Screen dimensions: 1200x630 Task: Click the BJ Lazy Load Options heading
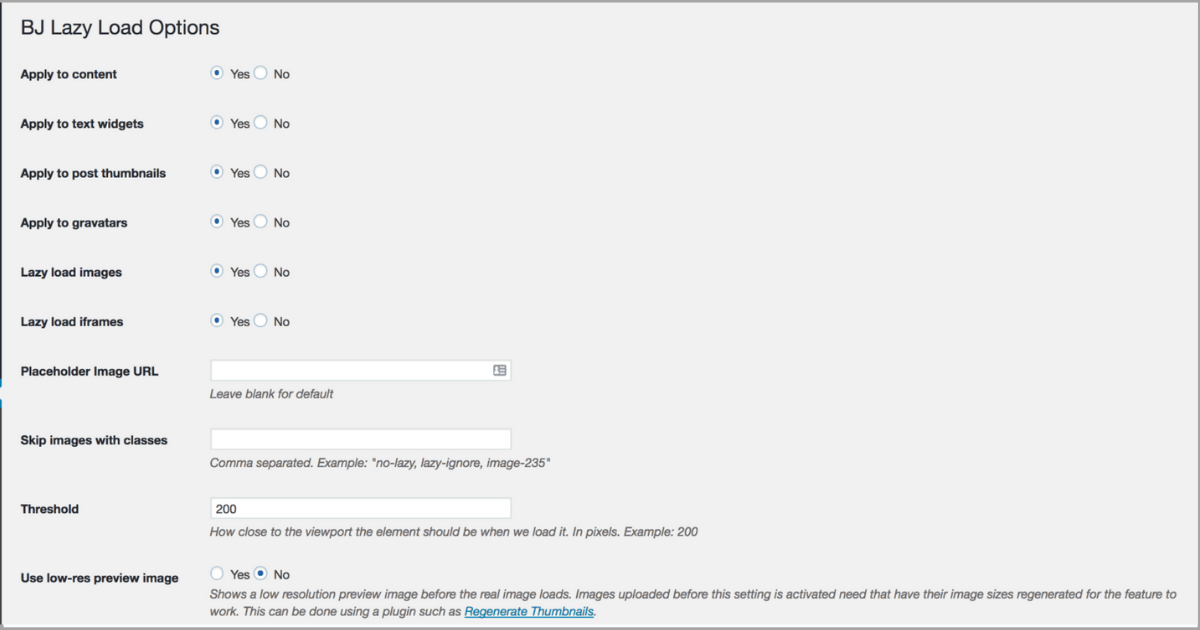(120, 28)
